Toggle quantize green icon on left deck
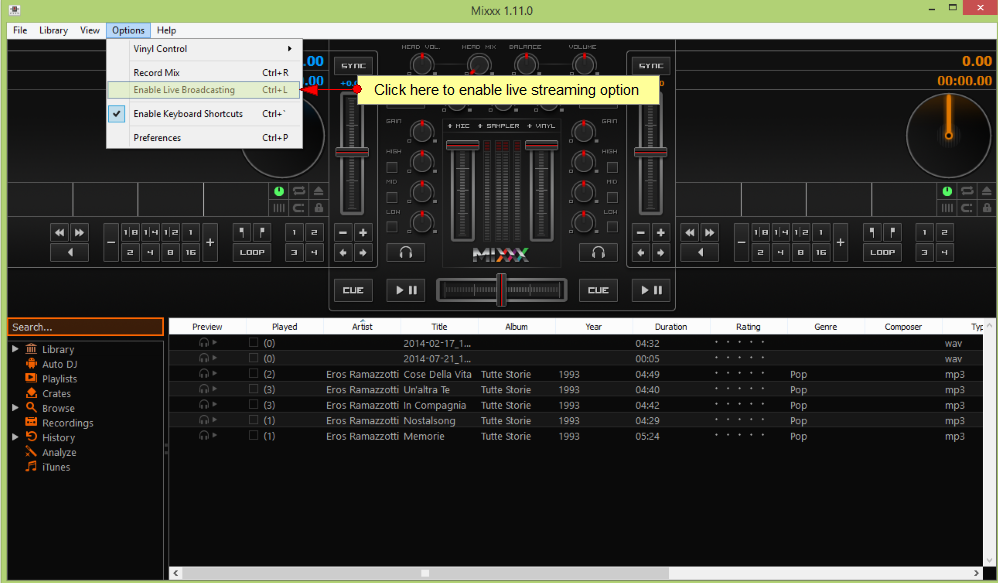This screenshot has height=583, width=998. (x=279, y=191)
